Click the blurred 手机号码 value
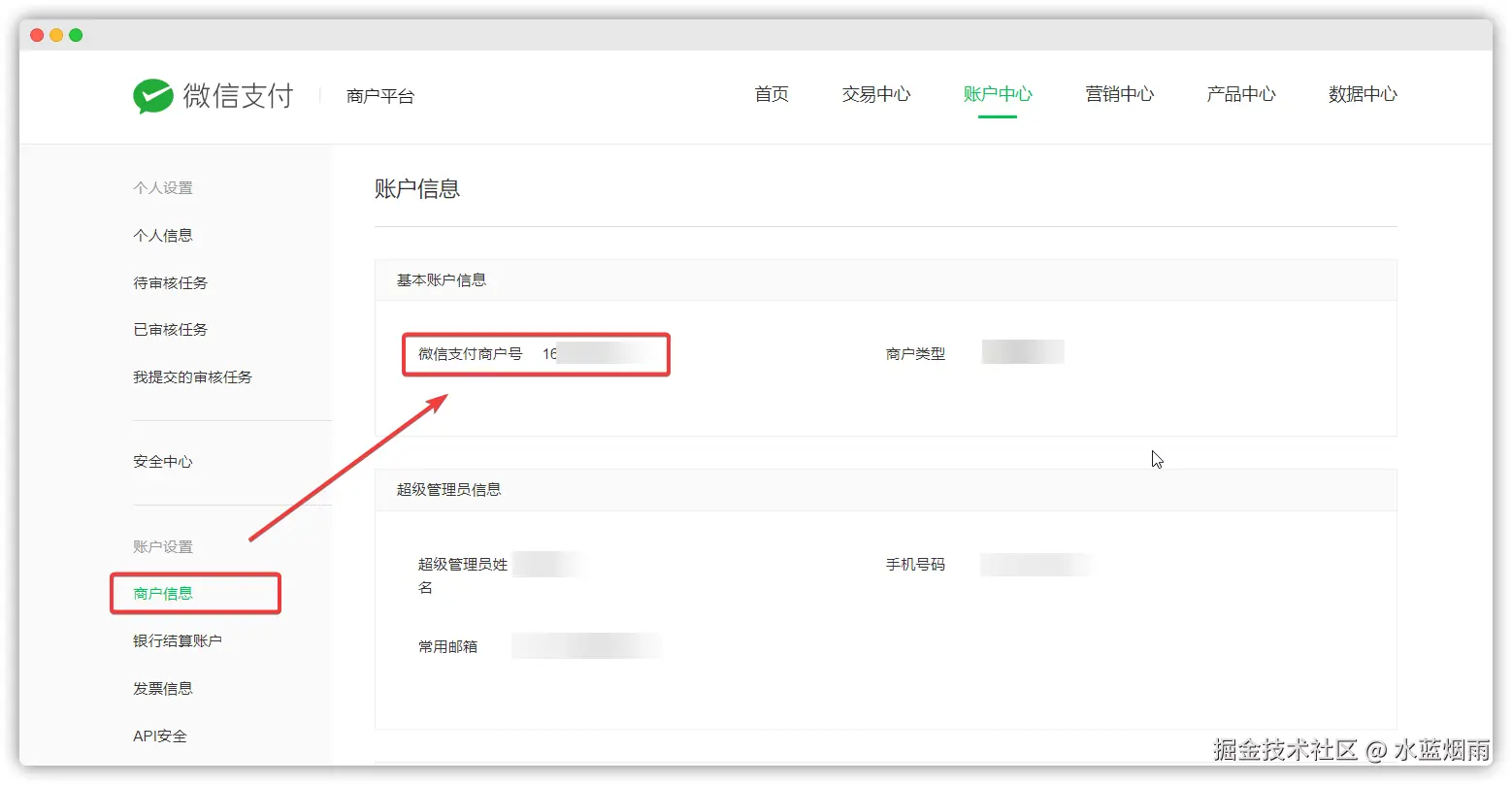1512x785 pixels. coord(1035,565)
